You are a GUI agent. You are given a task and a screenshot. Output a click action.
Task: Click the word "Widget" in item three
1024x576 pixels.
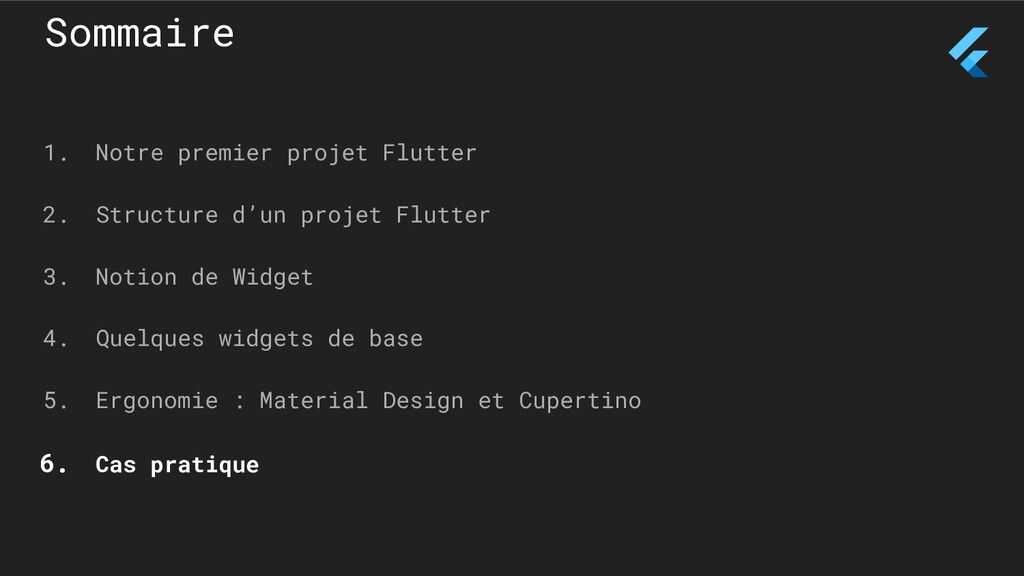(273, 278)
